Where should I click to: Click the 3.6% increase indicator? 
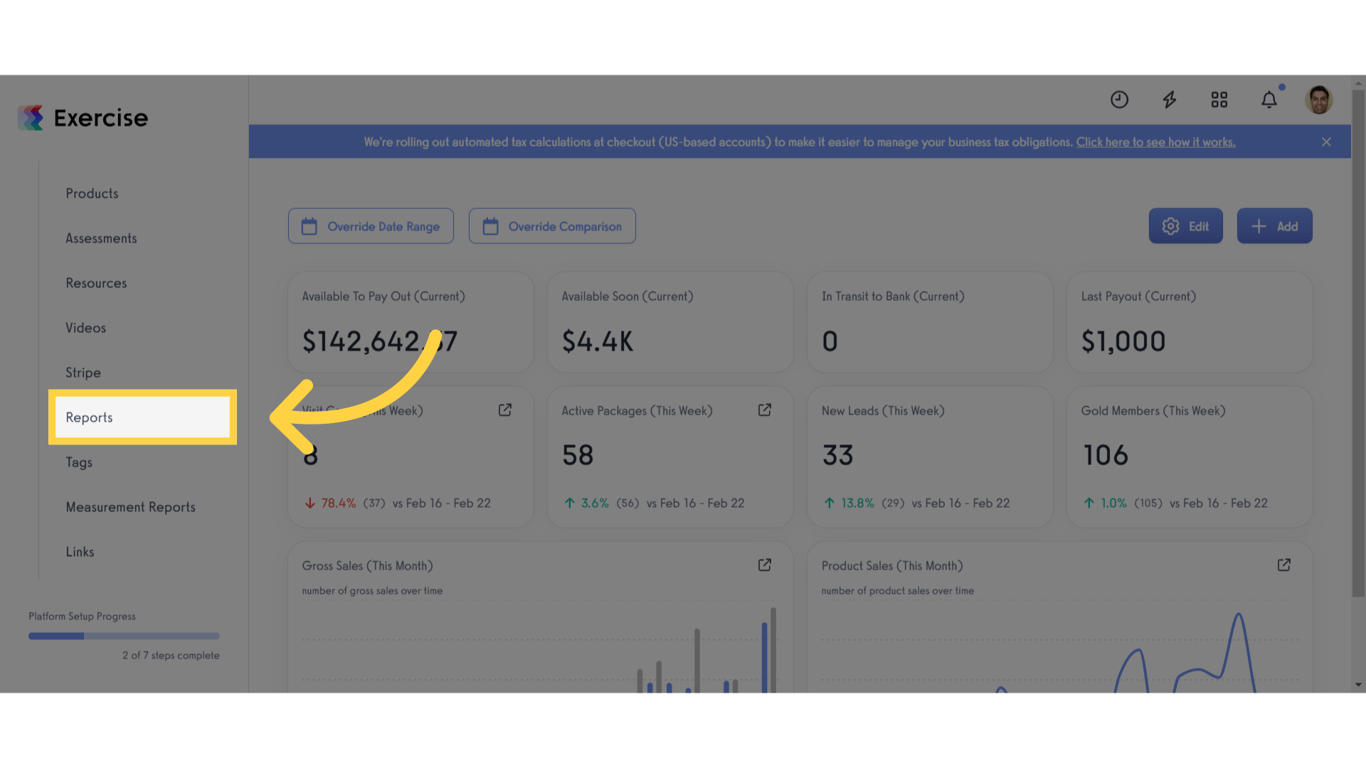pos(586,503)
